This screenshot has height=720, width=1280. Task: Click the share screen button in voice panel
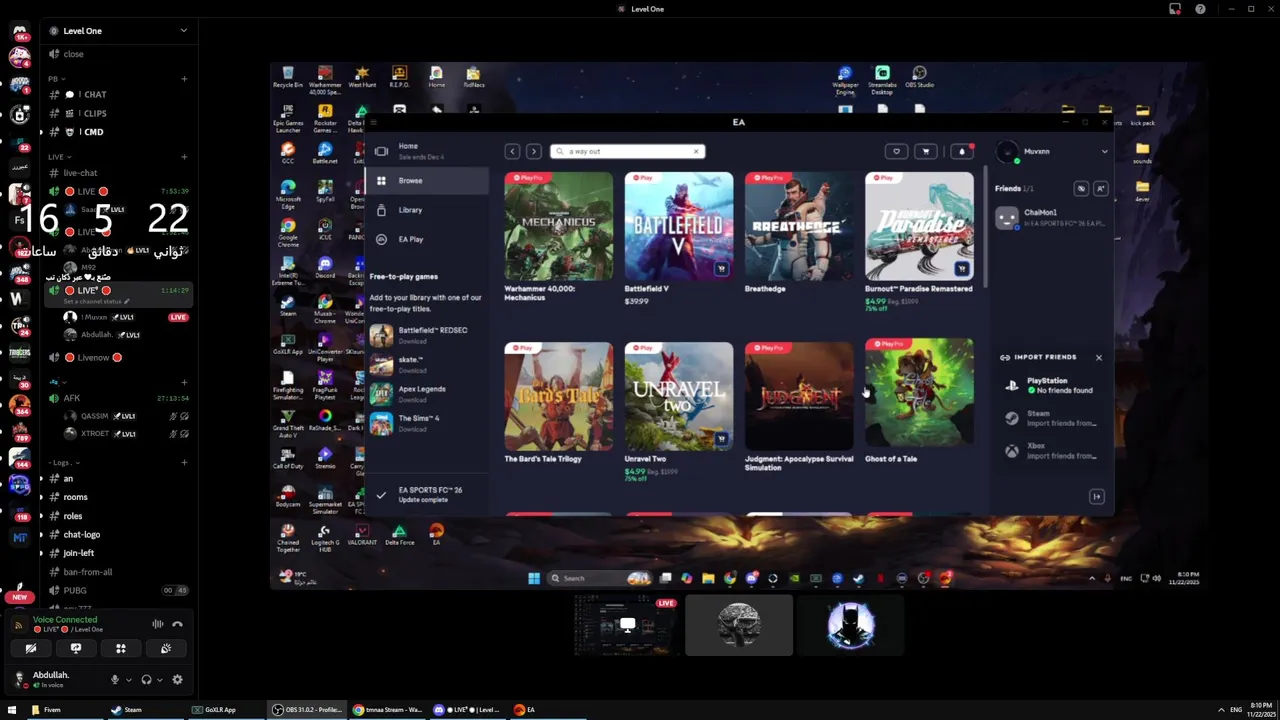pos(76,648)
